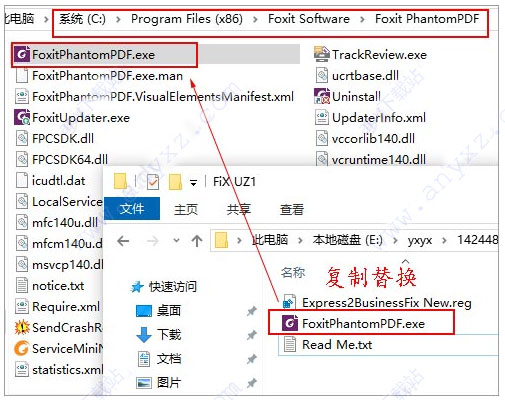Click the Uninstall program icon
The image size is (505, 400).
322,97
